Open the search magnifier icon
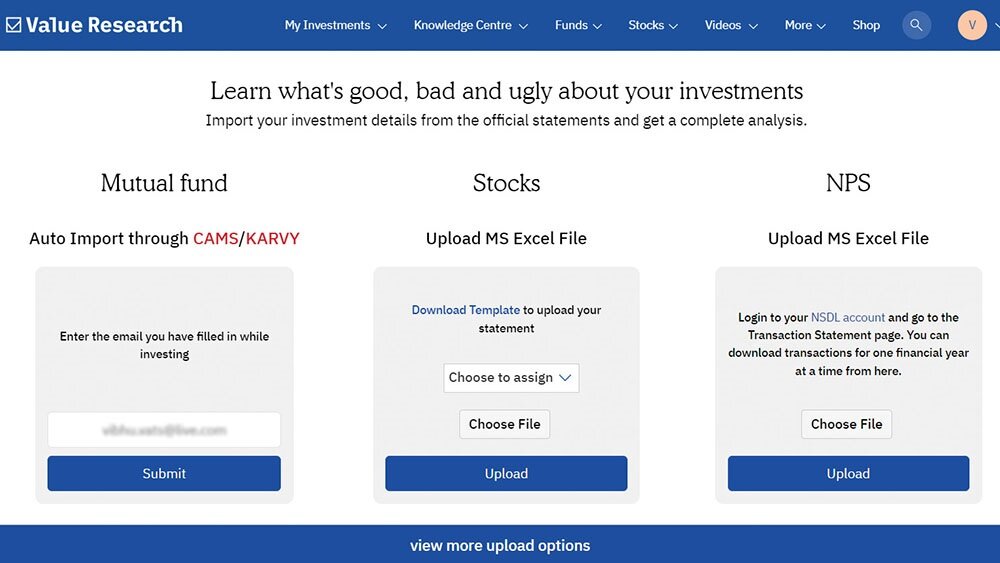1000x563 pixels. [916, 25]
